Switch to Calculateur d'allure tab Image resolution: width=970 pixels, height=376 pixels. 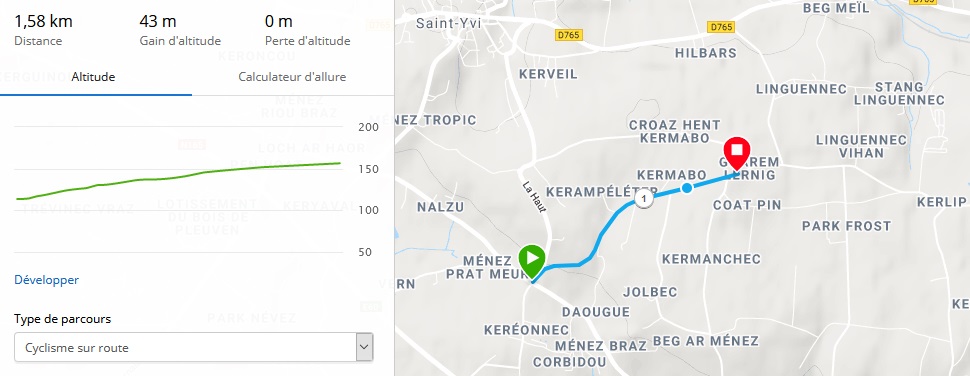click(292, 77)
